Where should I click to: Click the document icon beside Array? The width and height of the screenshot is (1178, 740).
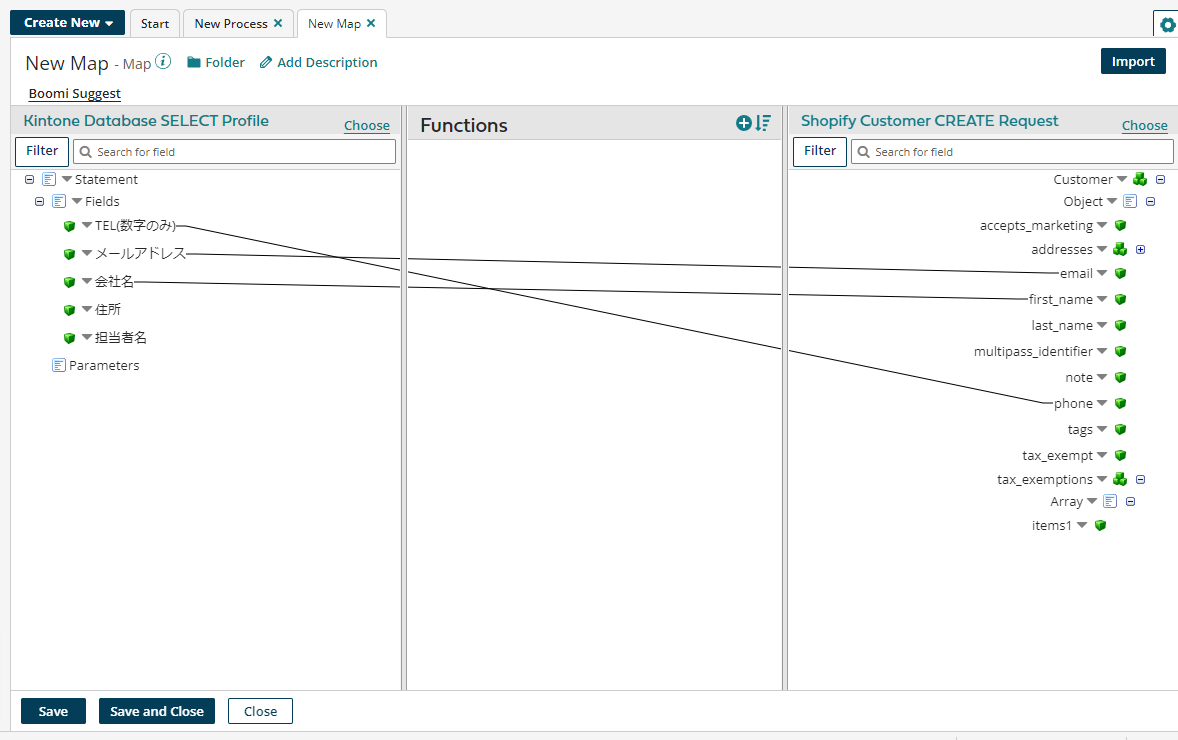pos(1110,501)
